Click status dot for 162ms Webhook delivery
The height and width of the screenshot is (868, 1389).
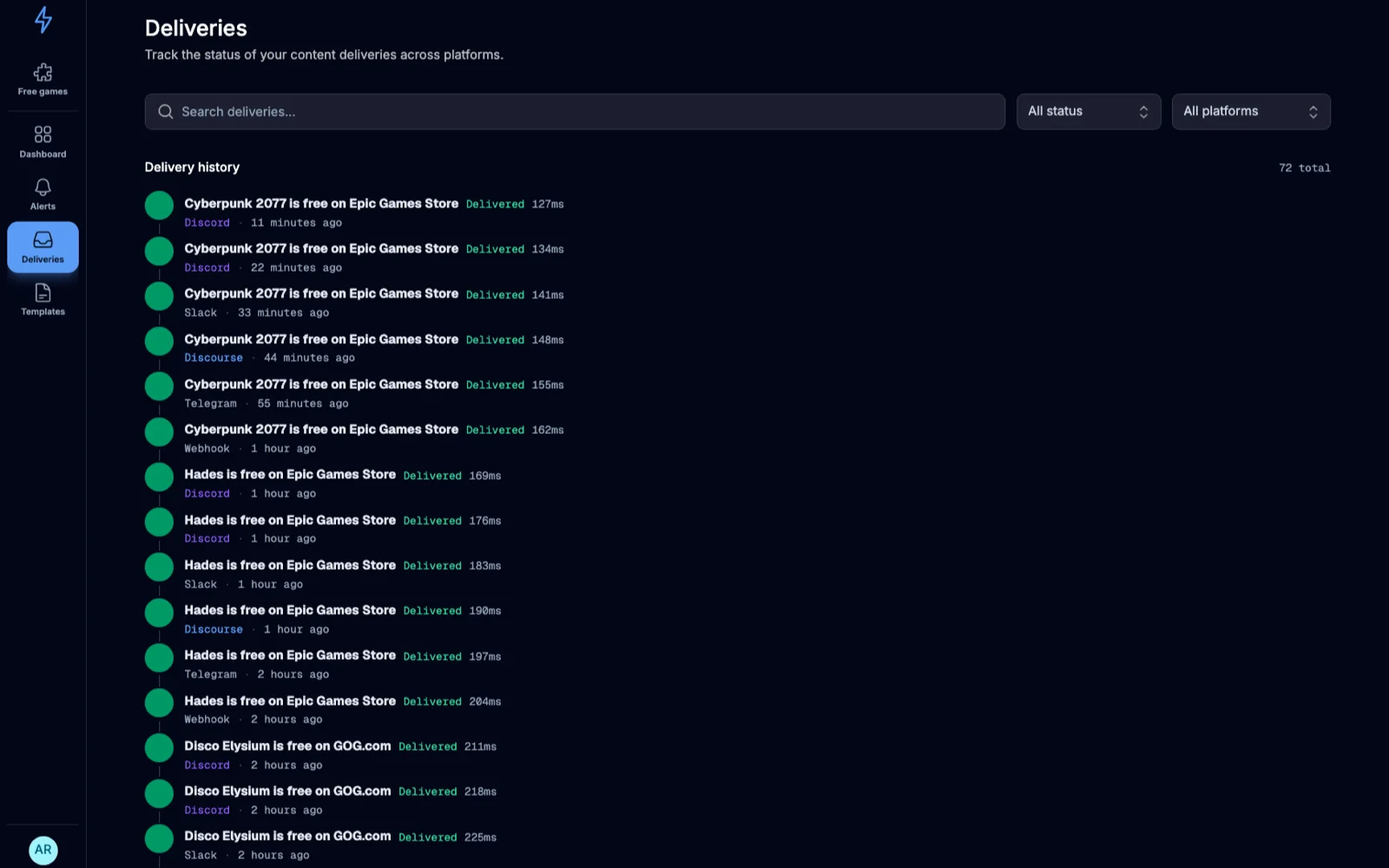click(x=159, y=431)
